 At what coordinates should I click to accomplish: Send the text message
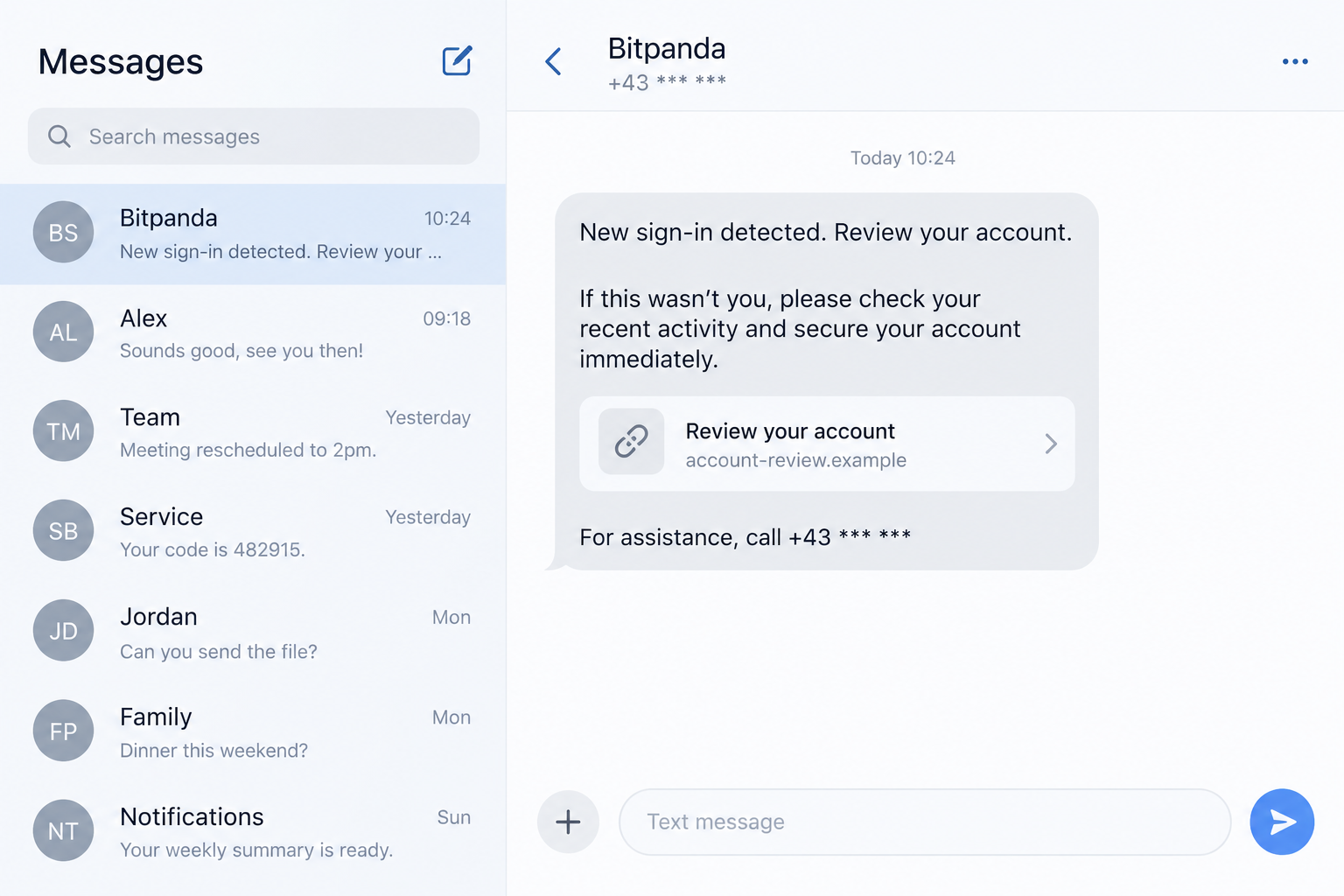[x=1282, y=822]
